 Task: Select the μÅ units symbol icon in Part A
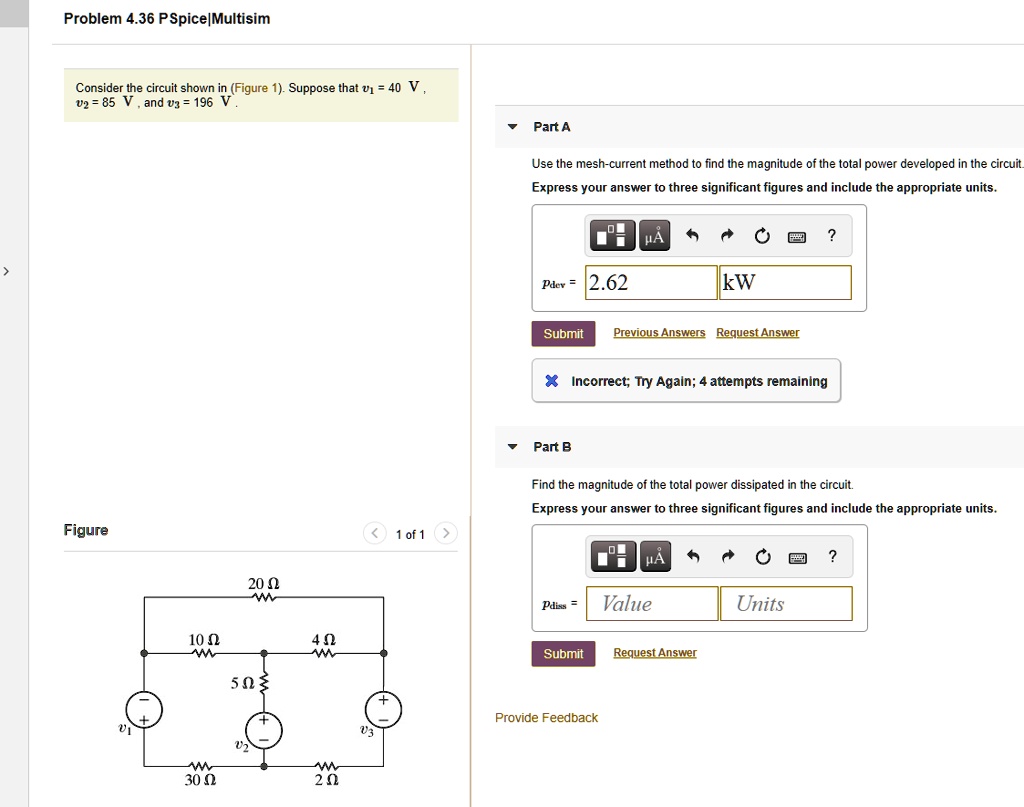pos(654,235)
